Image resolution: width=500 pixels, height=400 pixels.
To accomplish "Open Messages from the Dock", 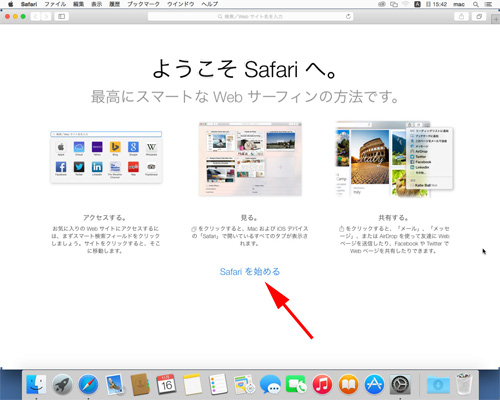I will coord(270,384).
